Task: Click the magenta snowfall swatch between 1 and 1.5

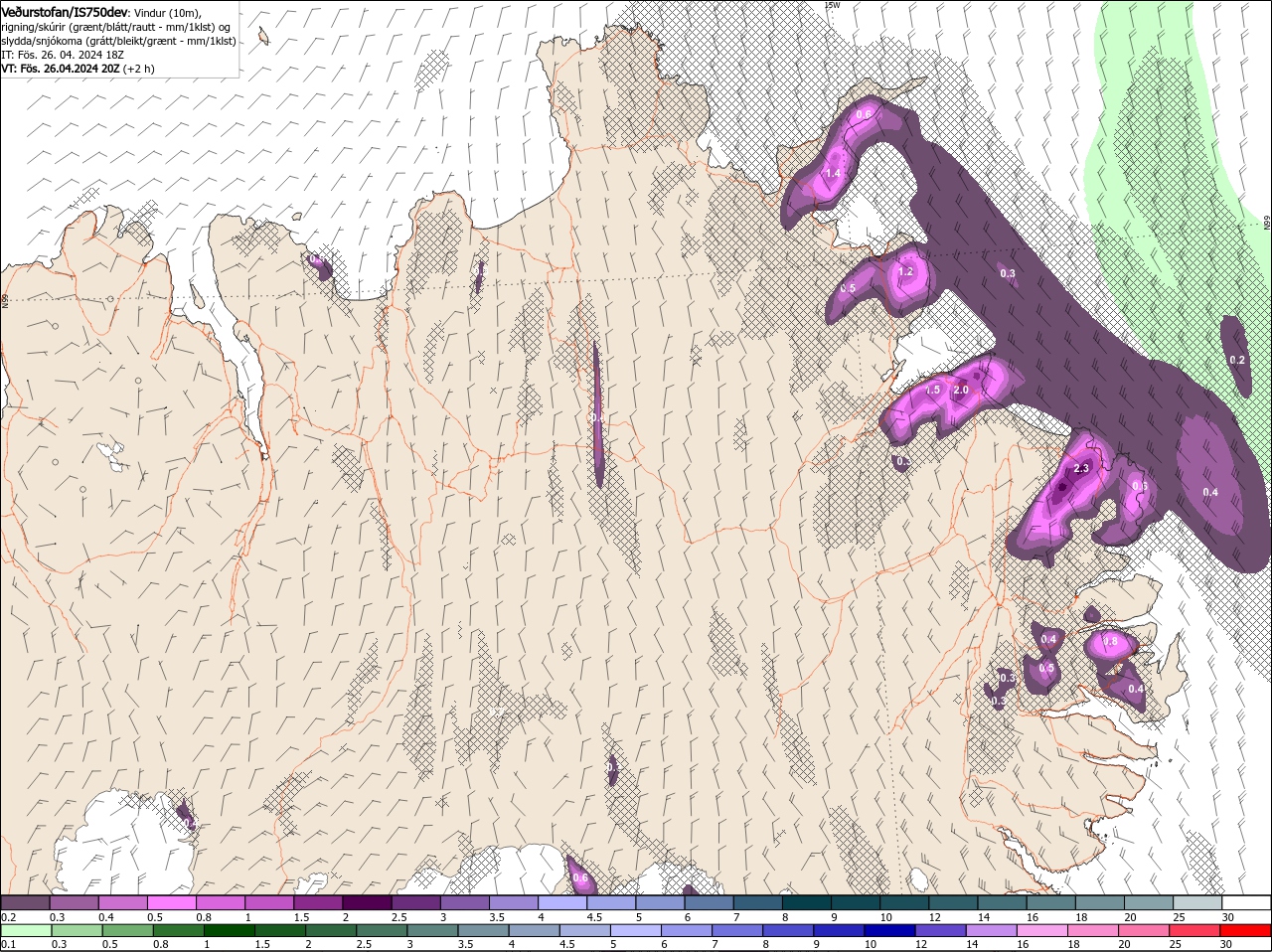Action: point(269,902)
